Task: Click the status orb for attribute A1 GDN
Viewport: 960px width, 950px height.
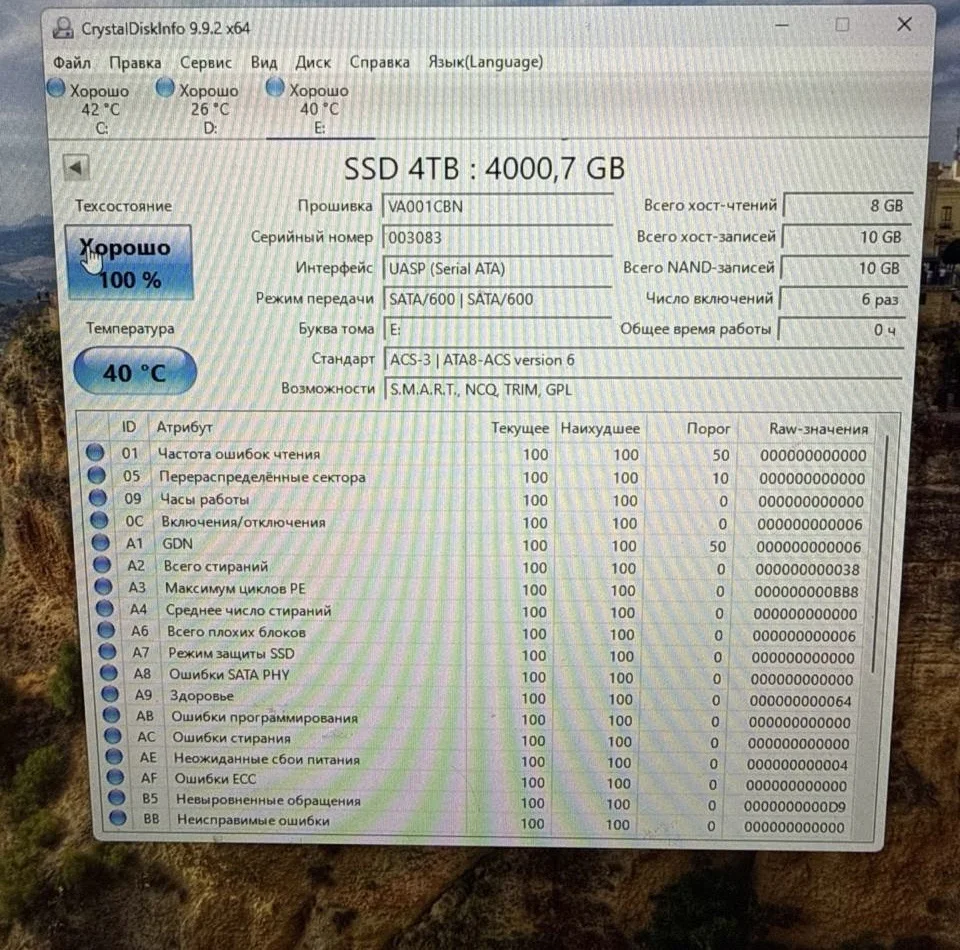Action: click(x=100, y=542)
